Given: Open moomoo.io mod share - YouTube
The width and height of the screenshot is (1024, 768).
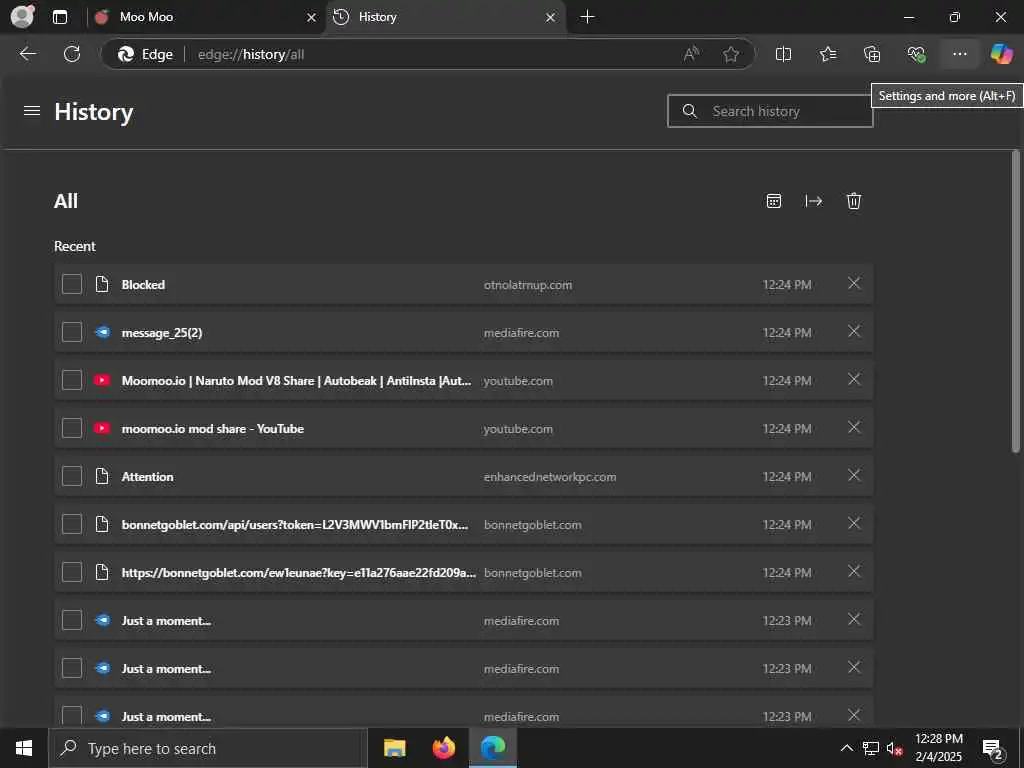Looking at the screenshot, I should pos(213,429).
